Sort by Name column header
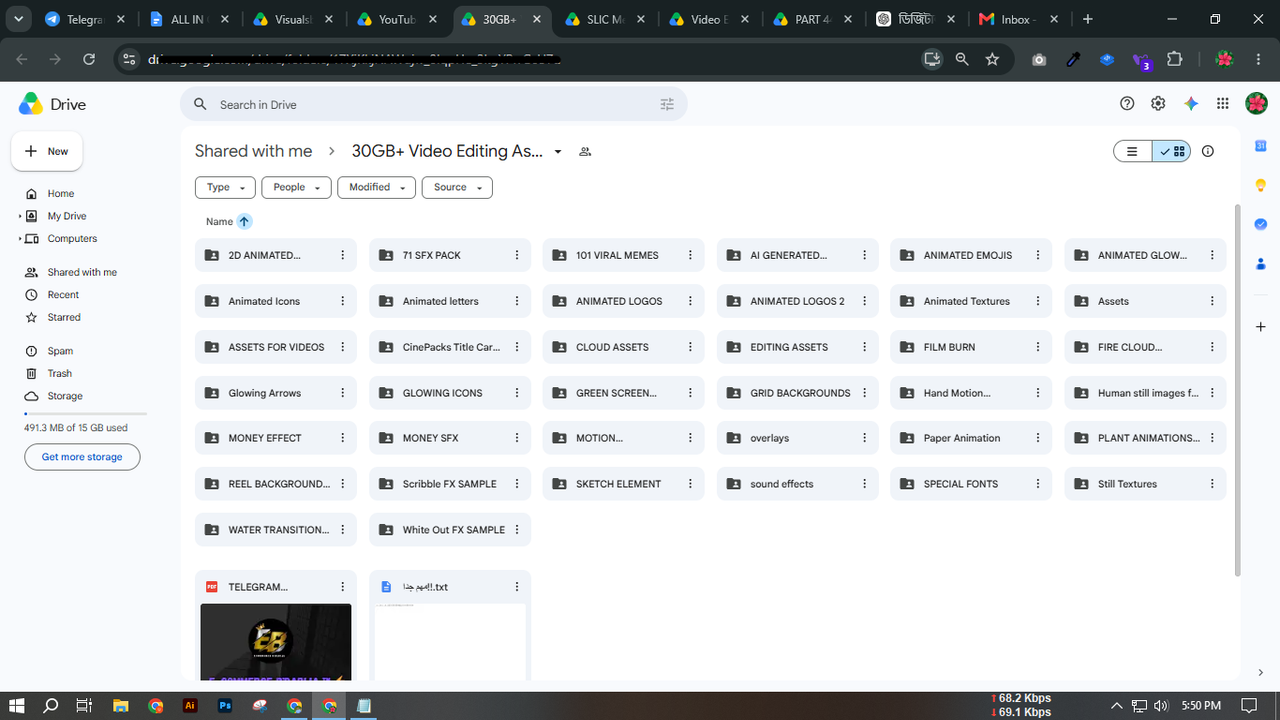 [x=219, y=221]
